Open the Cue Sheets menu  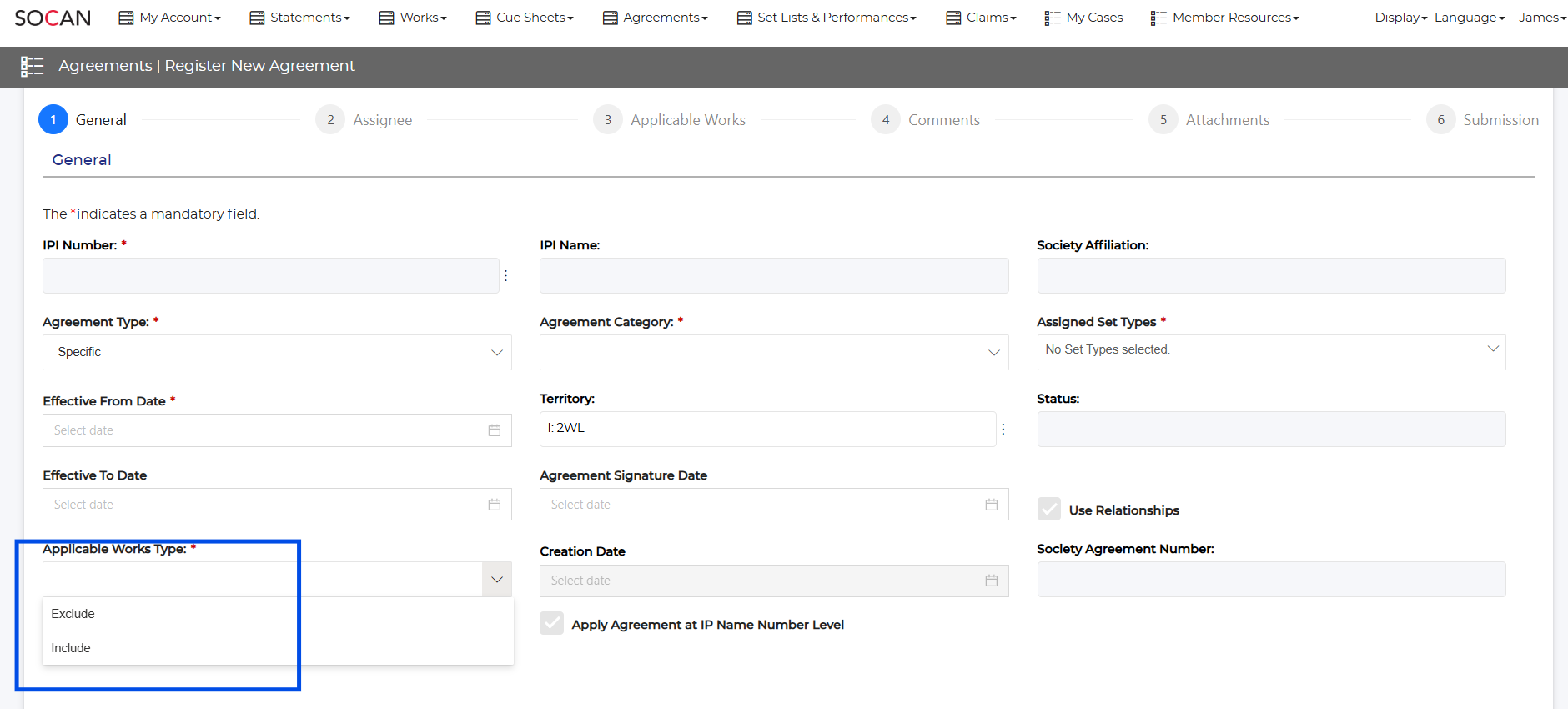pyautogui.click(x=525, y=18)
